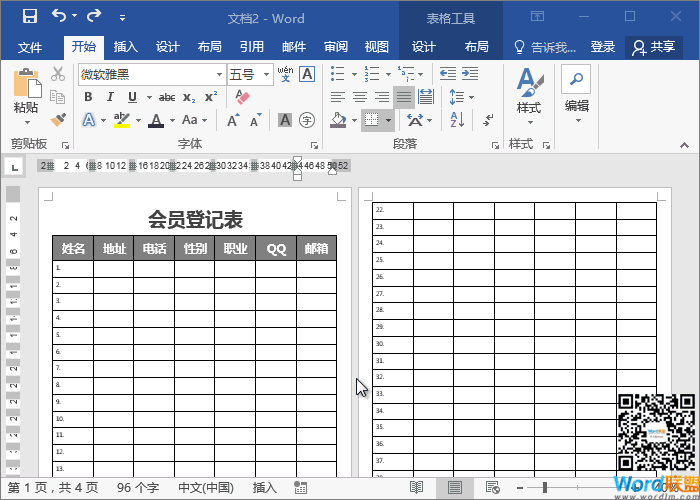
Task: Open the font name dropdown (微软雅黑)
Action: (x=220, y=75)
